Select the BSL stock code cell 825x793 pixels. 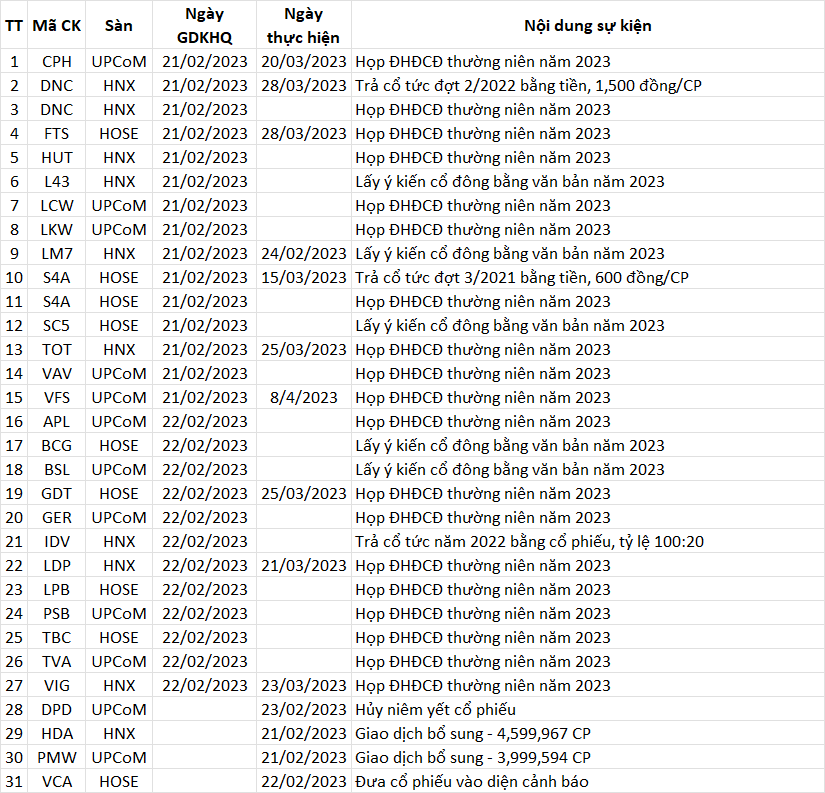tap(56, 469)
